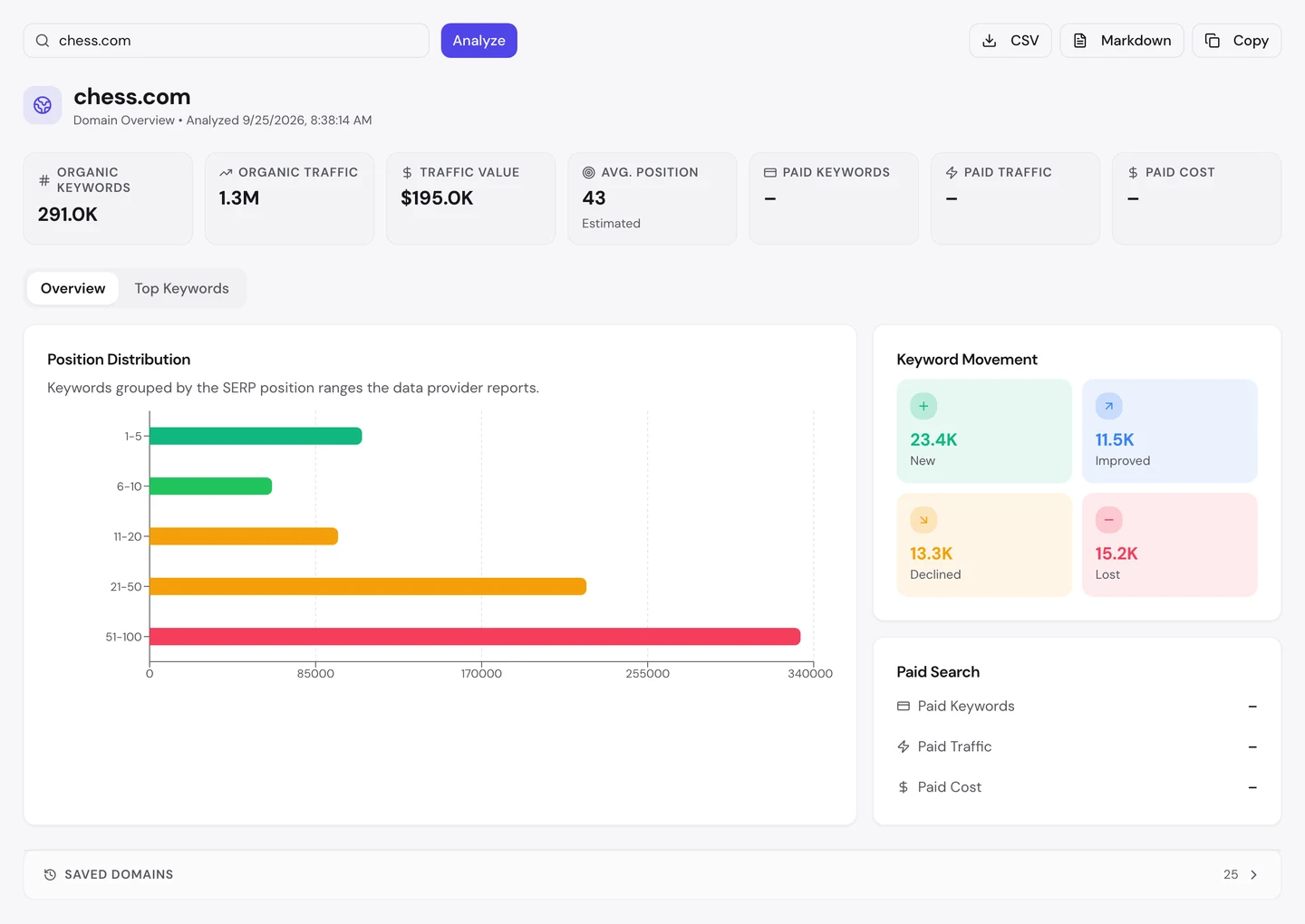This screenshot has width=1305, height=924.
Task: Click the 43 average position value
Action: coord(594,197)
